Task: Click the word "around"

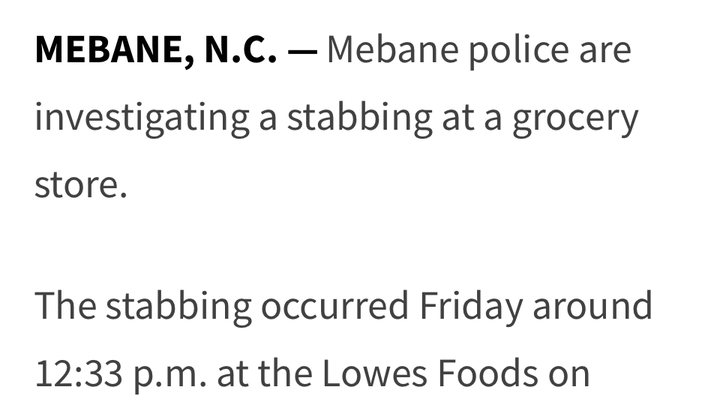Action: pos(592,305)
